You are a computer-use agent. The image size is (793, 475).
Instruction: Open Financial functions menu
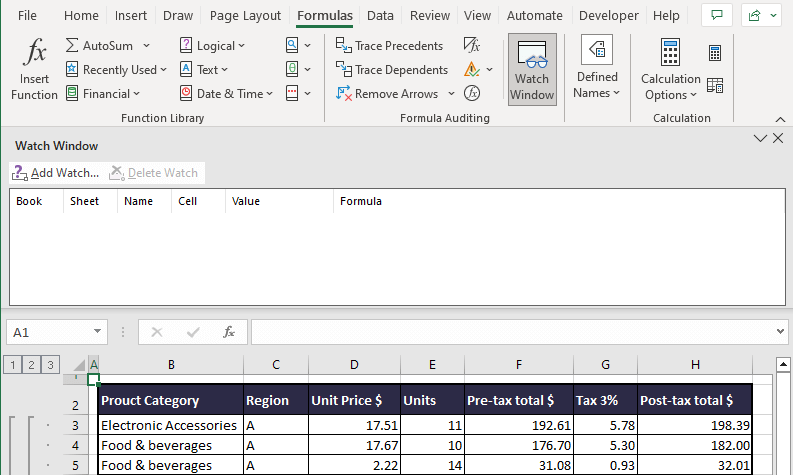103,94
